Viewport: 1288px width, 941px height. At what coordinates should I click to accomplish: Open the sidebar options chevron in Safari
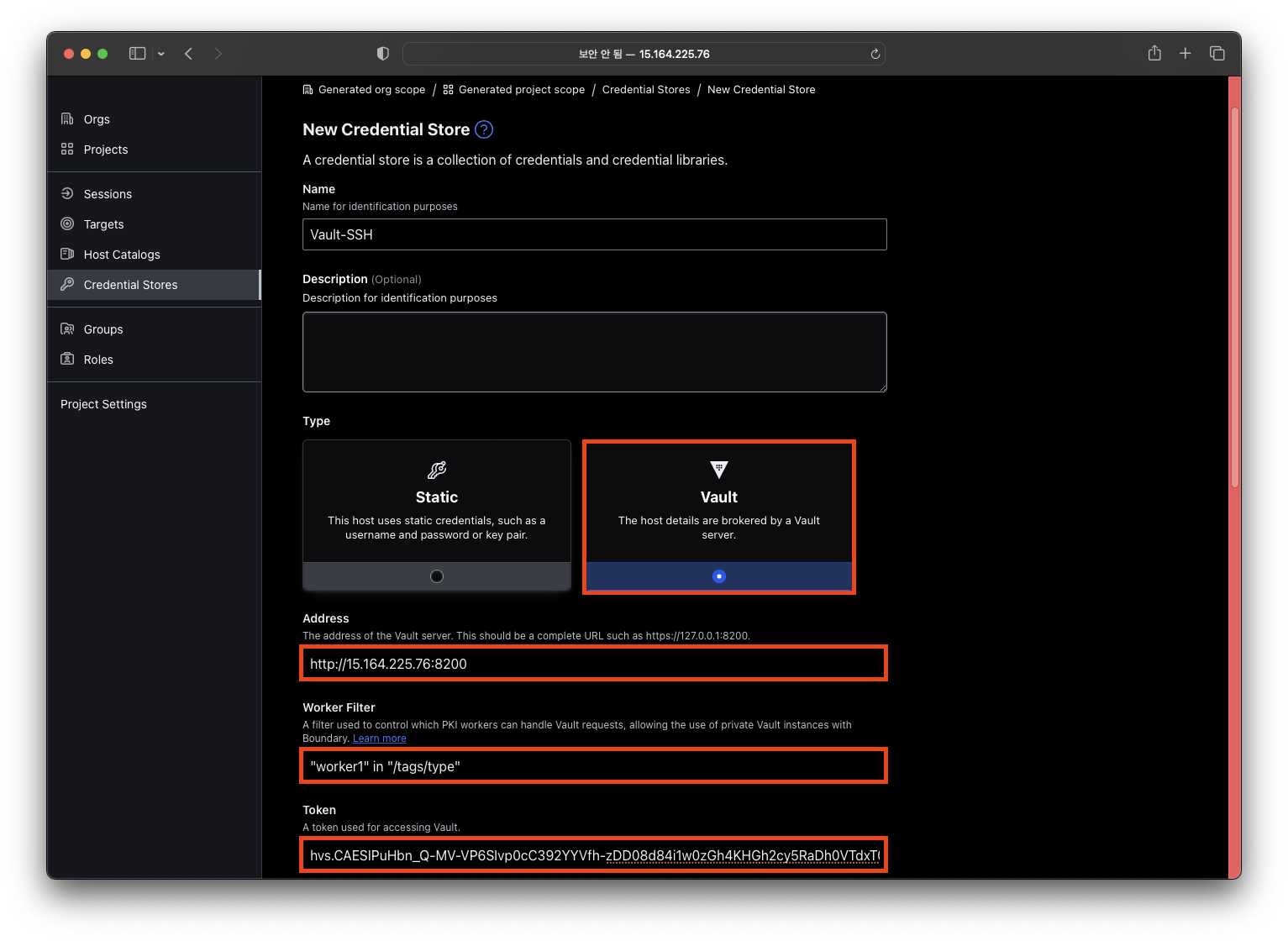click(x=161, y=54)
